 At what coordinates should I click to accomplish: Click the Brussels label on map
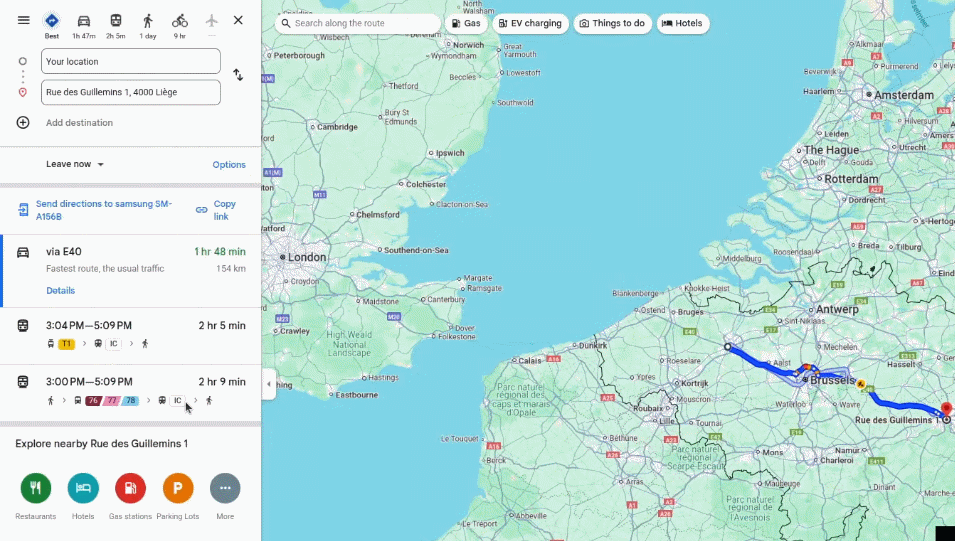coord(833,380)
